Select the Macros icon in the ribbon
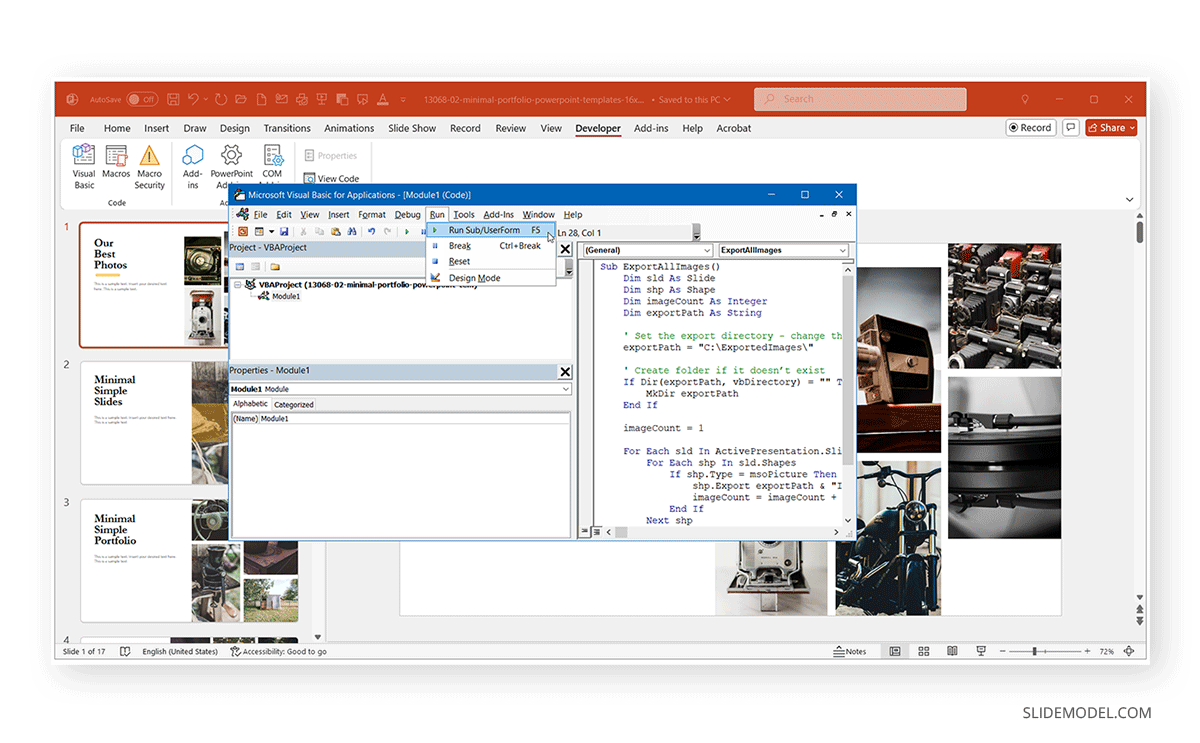 click(x=116, y=165)
